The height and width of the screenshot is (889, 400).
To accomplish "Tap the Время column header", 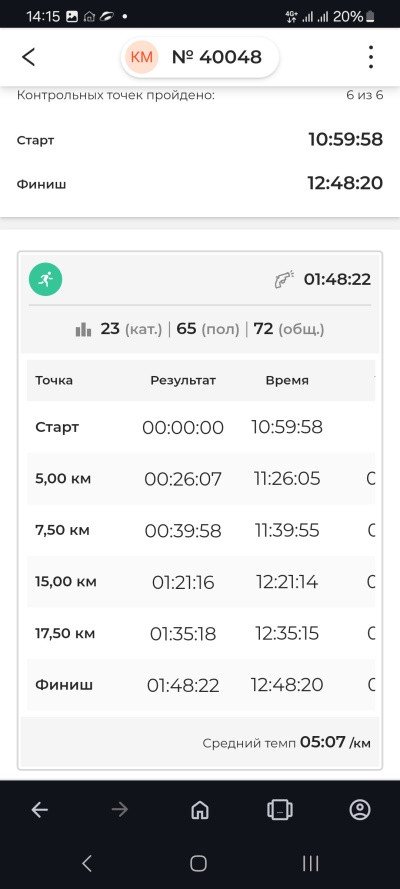I will click(x=287, y=380).
